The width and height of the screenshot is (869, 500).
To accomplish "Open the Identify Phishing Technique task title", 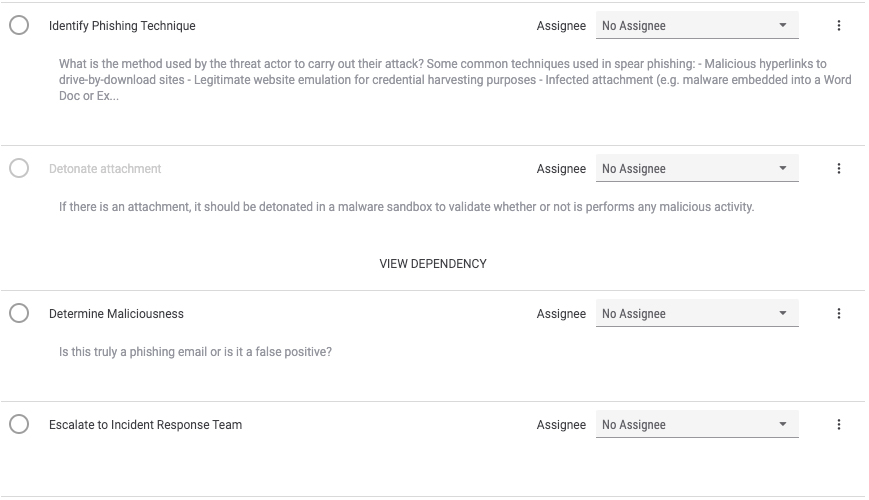I will point(122,26).
